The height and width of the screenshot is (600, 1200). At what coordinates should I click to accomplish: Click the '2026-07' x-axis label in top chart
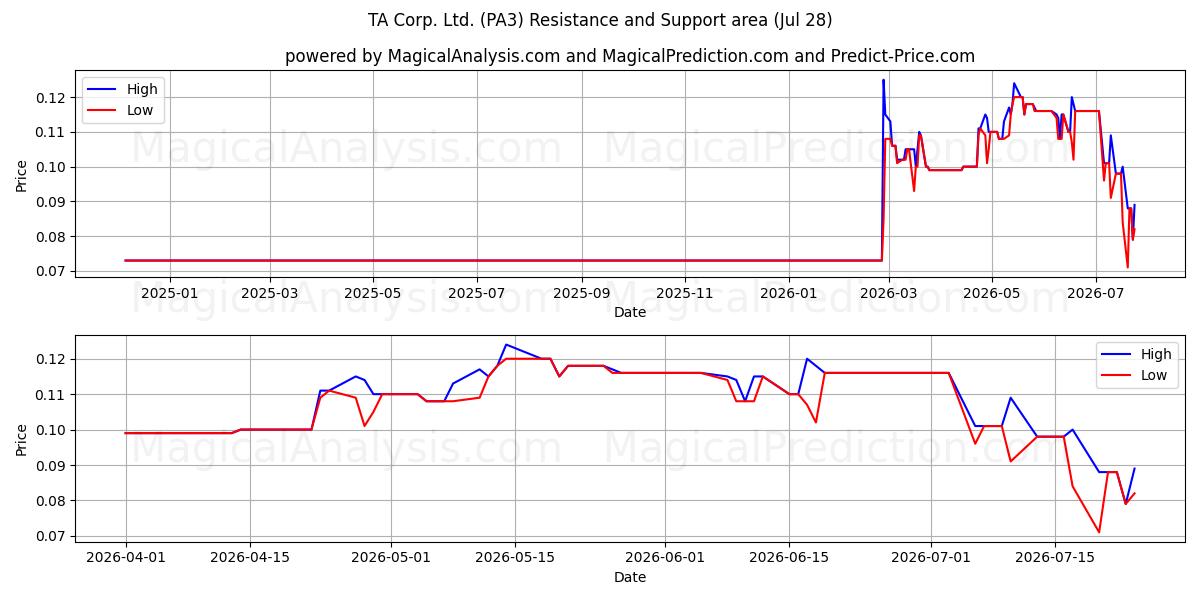[x=1096, y=293]
